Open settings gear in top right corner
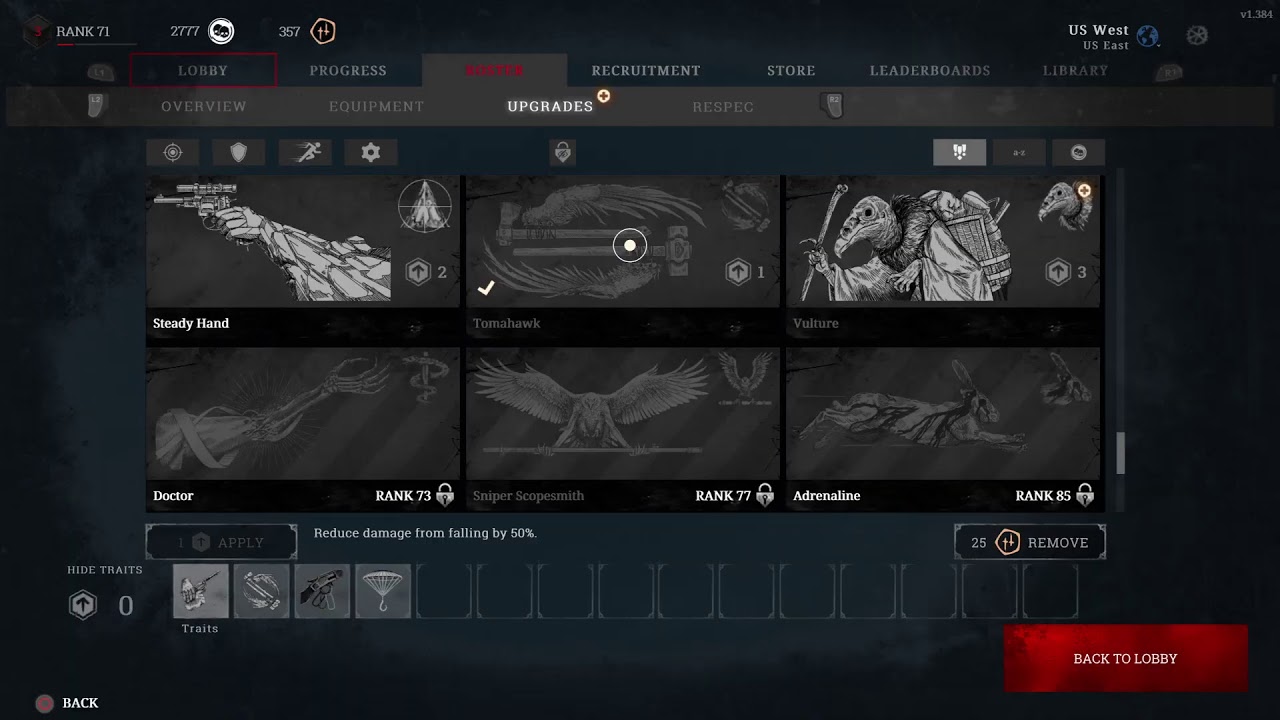 point(1197,35)
